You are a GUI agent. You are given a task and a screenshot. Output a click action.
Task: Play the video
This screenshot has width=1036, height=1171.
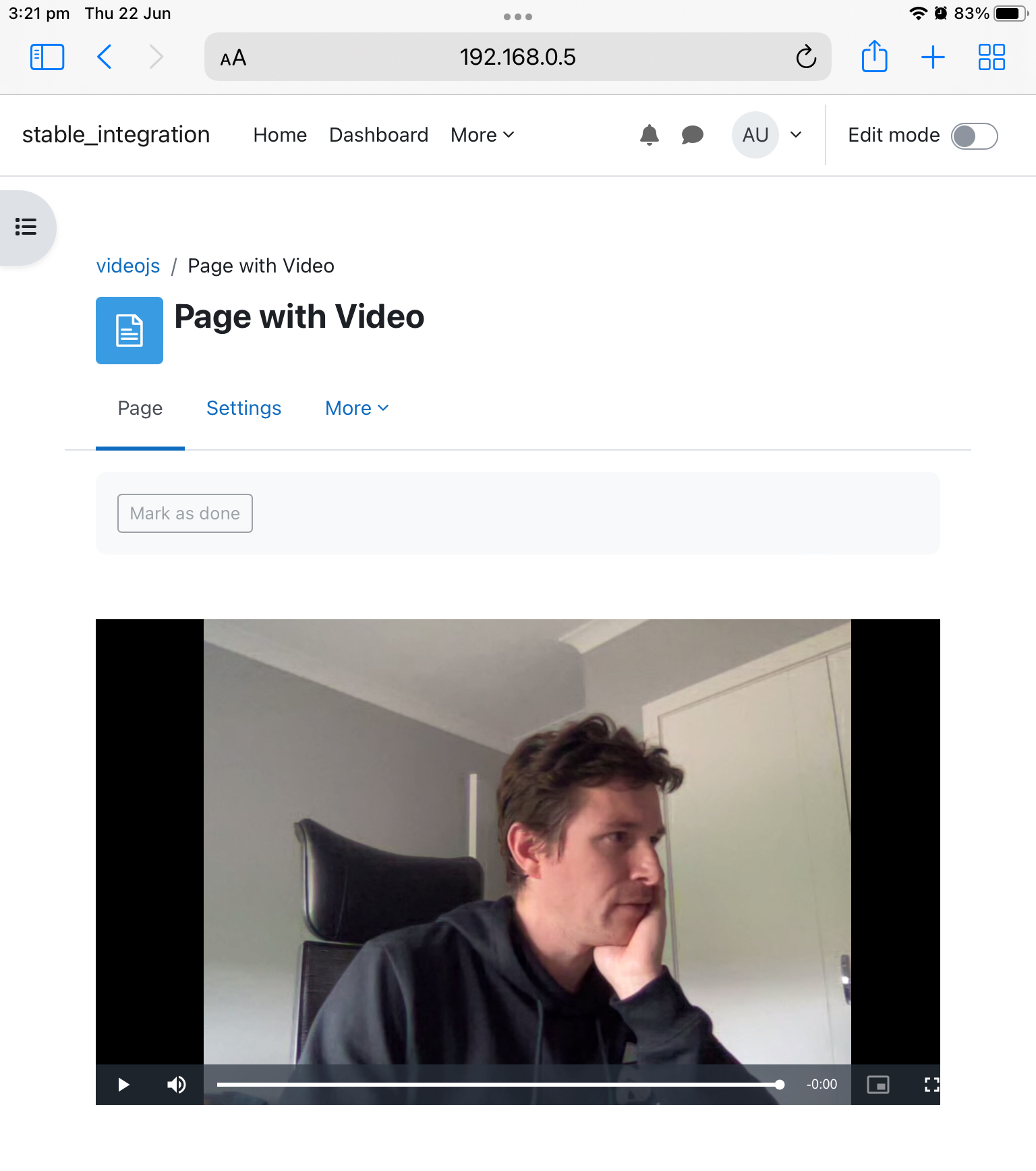[x=123, y=1085]
